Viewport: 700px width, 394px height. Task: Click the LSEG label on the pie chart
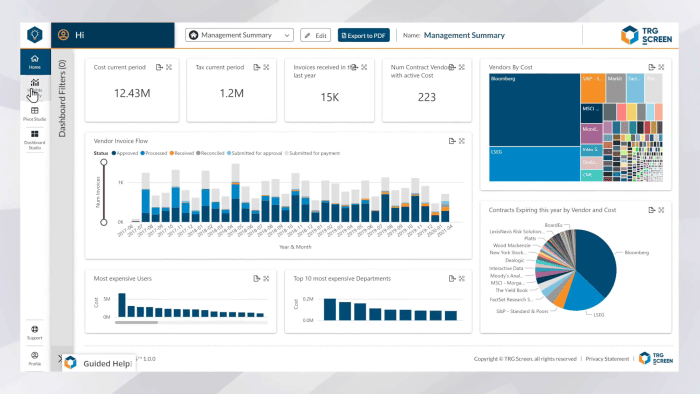[599, 315]
